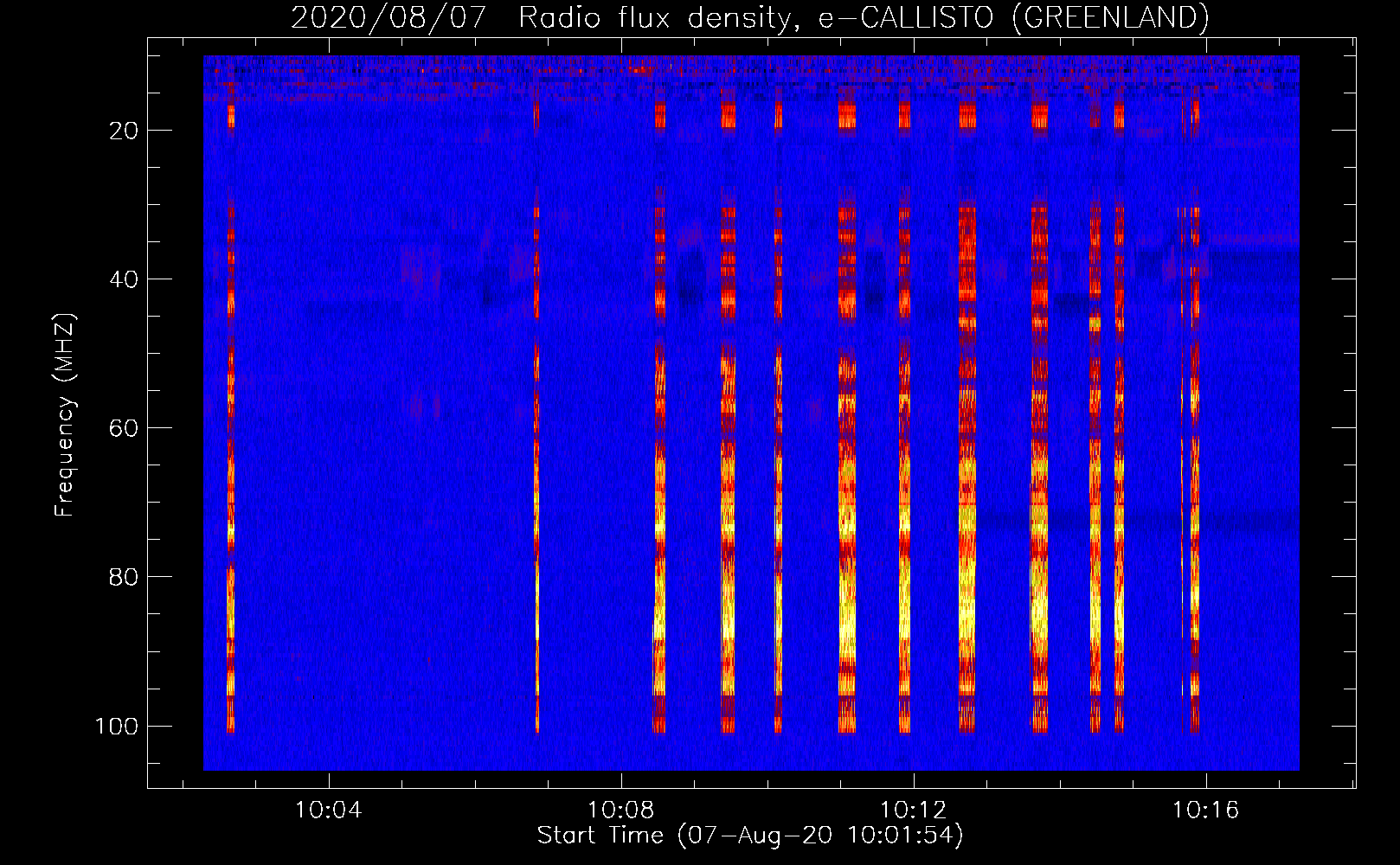Click the '10:08' time tick label
The image size is (1400, 865).
point(620,811)
